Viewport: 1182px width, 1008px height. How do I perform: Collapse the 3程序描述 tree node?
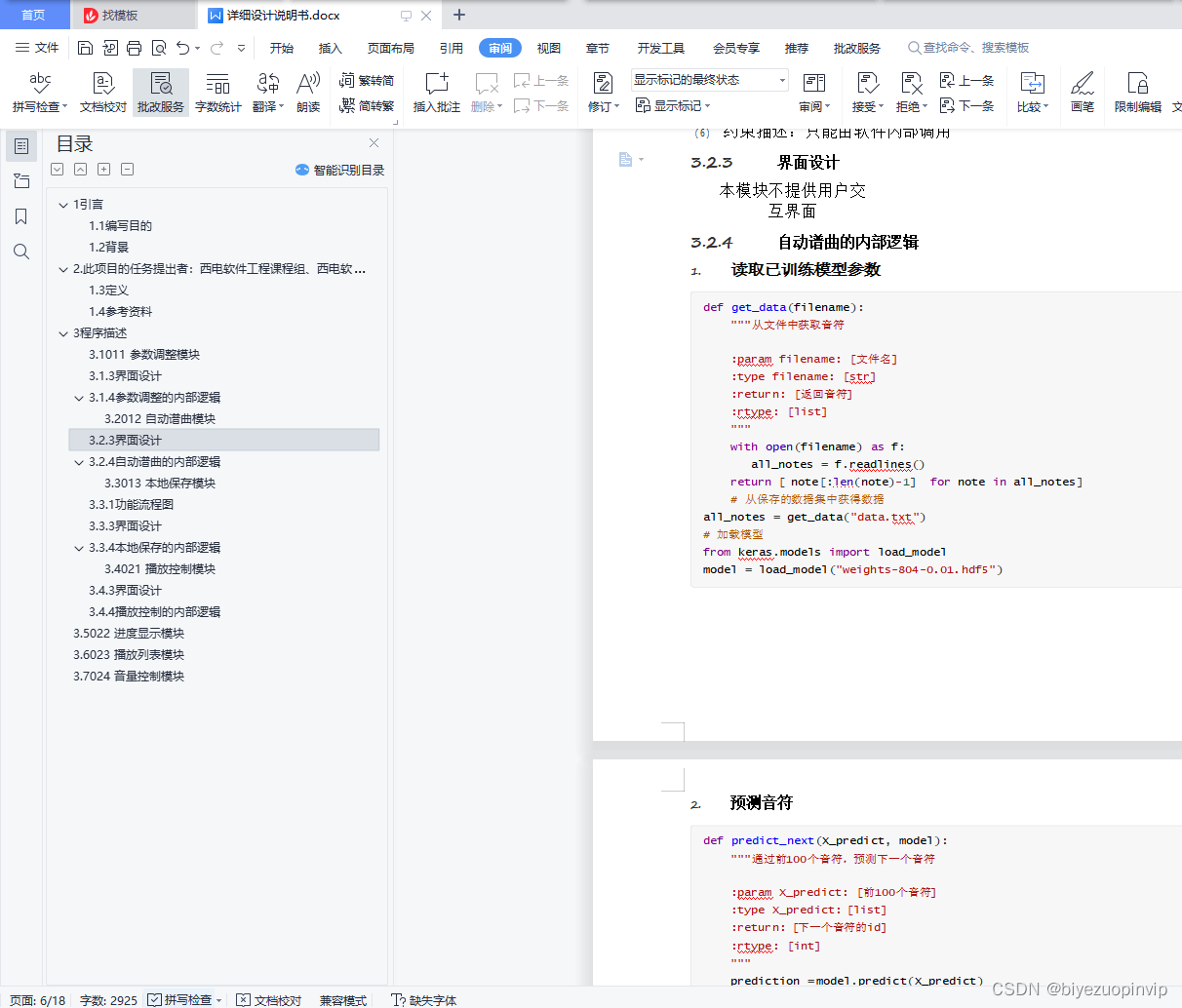[x=63, y=333]
